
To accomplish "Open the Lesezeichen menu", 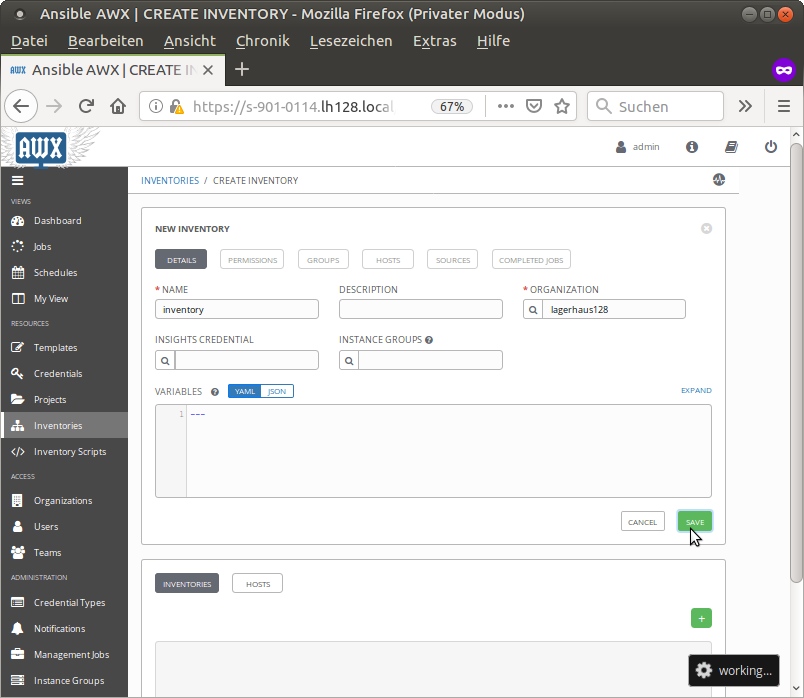I will pos(351,41).
